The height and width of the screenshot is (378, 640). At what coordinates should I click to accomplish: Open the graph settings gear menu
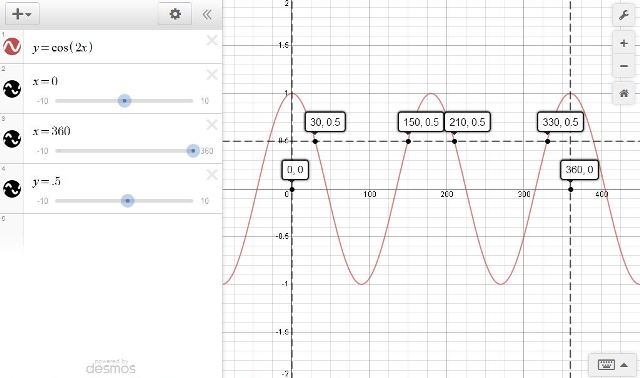pyautogui.click(x=175, y=14)
